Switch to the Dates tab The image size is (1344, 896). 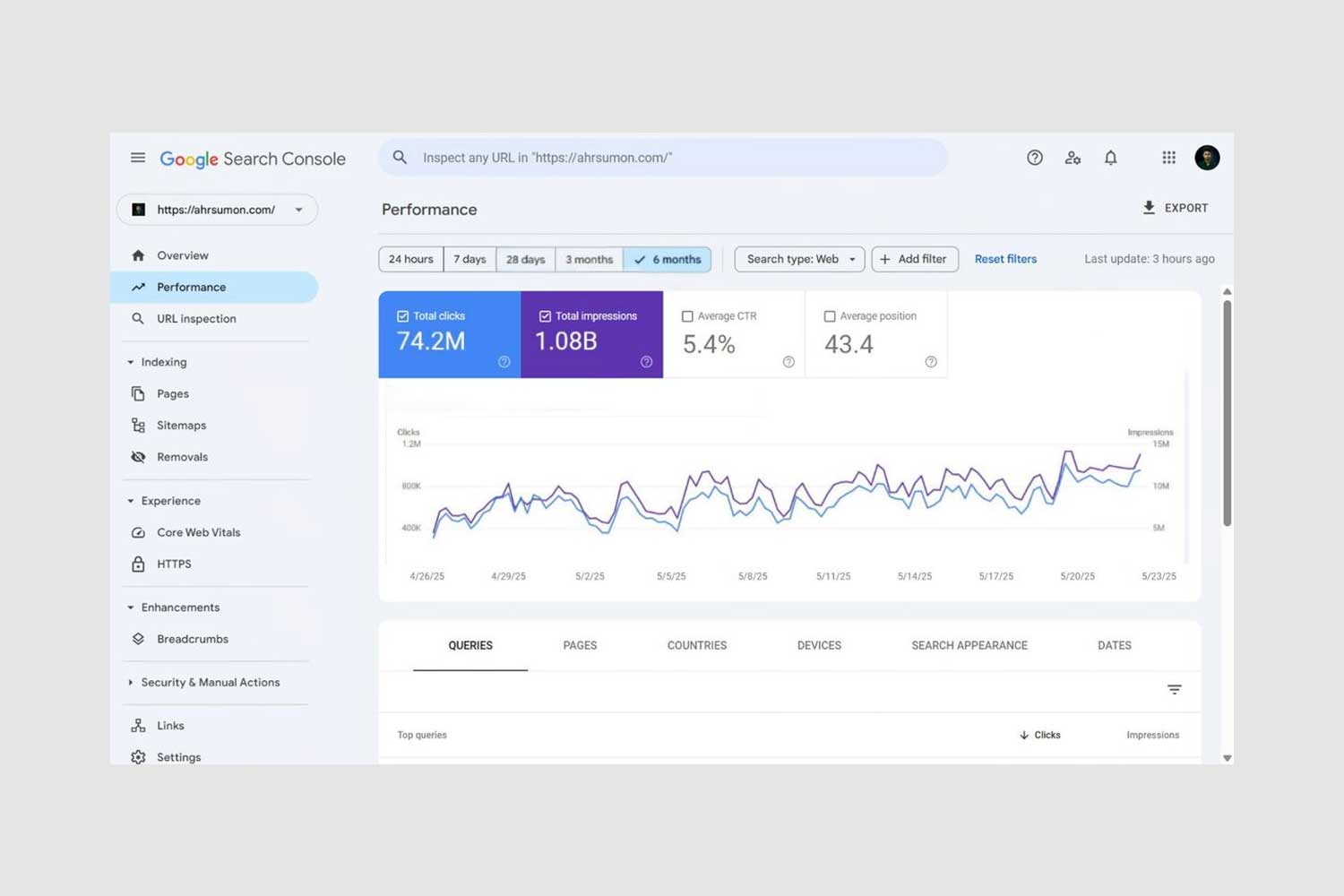1115,645
